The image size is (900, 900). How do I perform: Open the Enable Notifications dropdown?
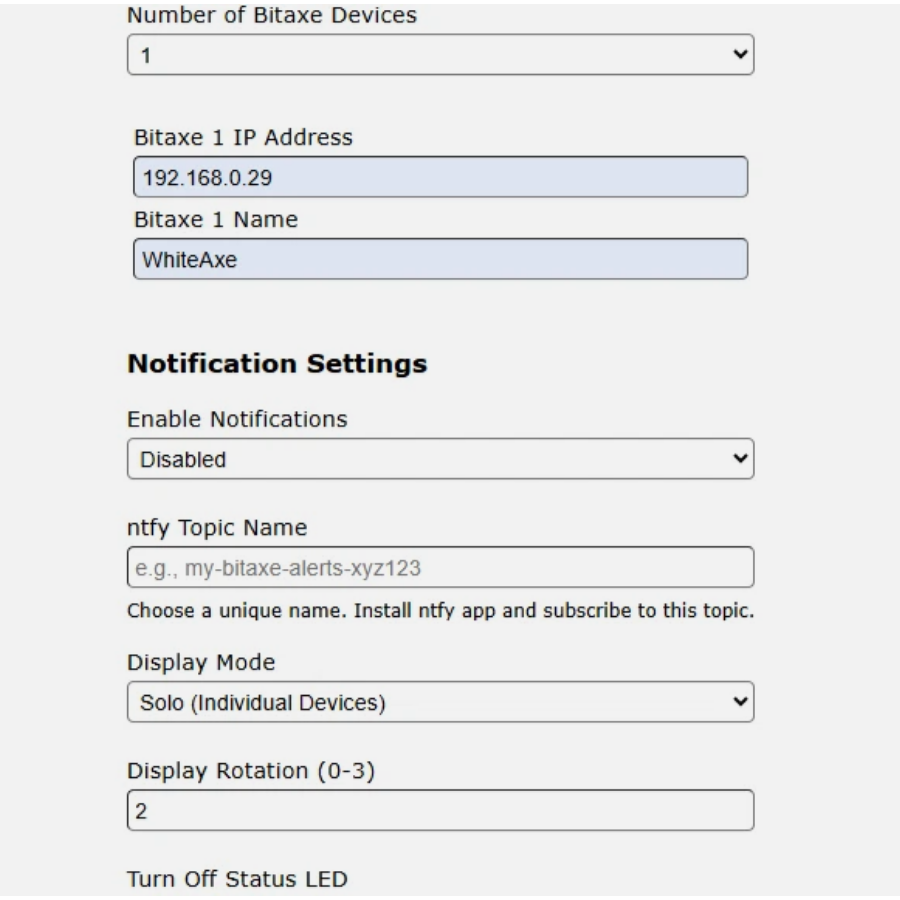[440, 459]
